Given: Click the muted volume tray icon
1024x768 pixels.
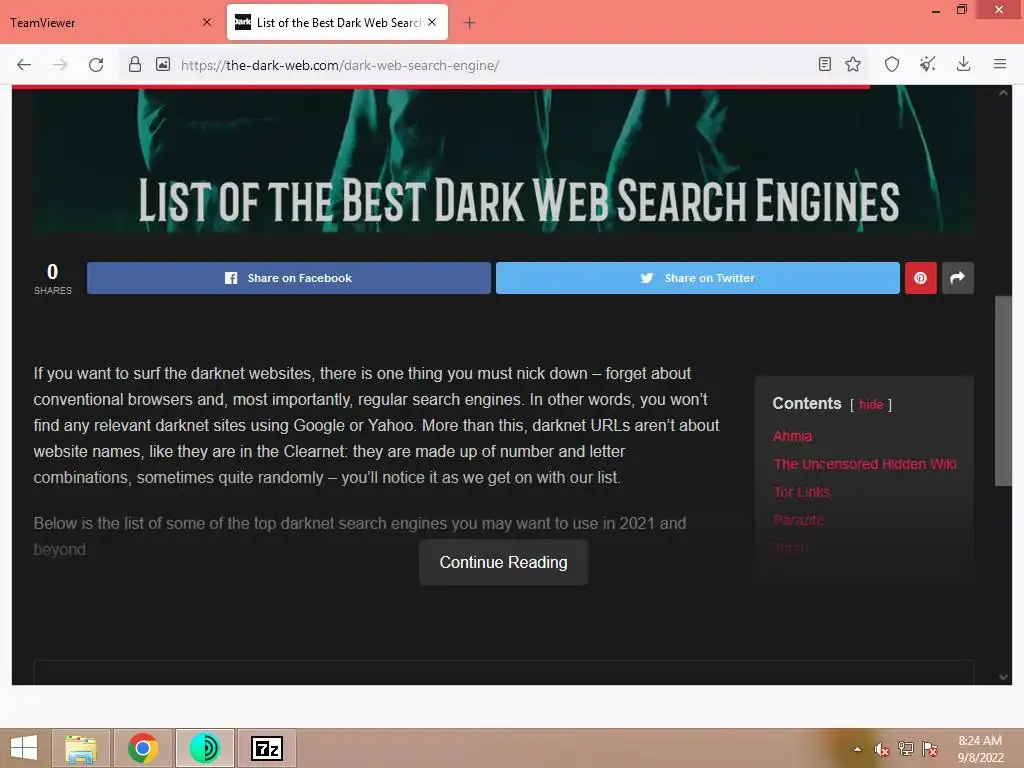Looking at the screenshot, I should coord(882,749).
